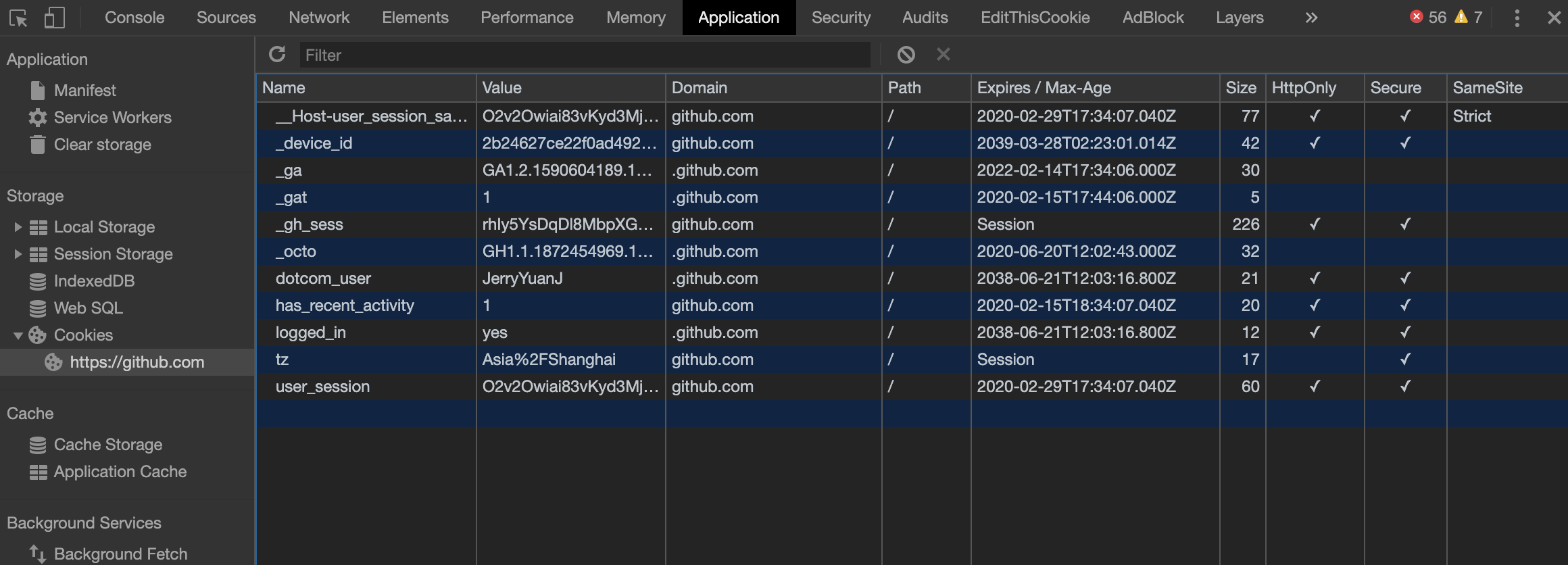Clear all cookies with the block icon
This screenshot has width=1568, height=565.
pos(906,54)
